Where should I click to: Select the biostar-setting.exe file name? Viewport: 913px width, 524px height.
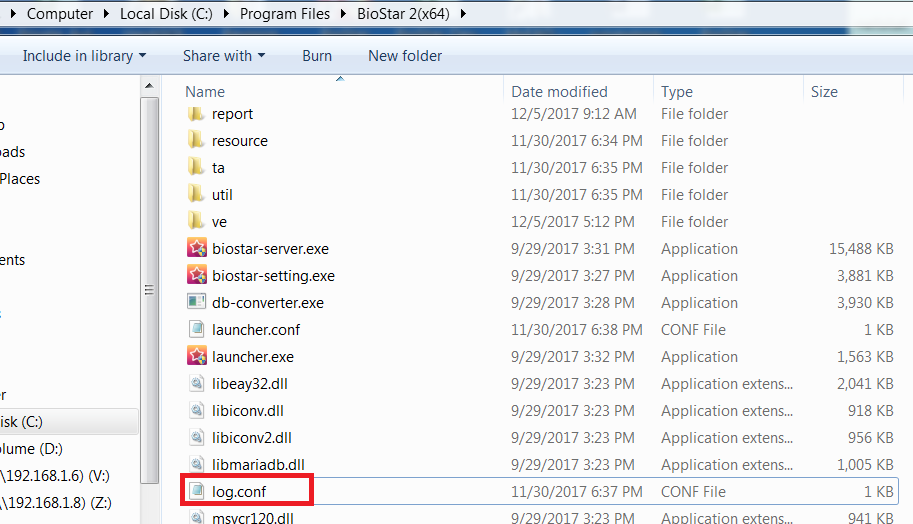pos(273,275)
